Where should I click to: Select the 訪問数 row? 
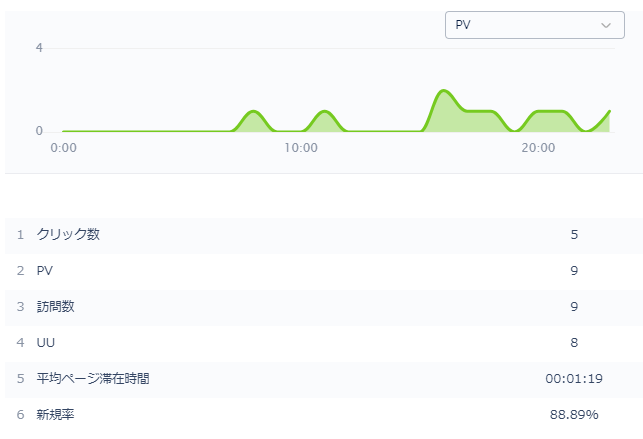click(322, 307)
